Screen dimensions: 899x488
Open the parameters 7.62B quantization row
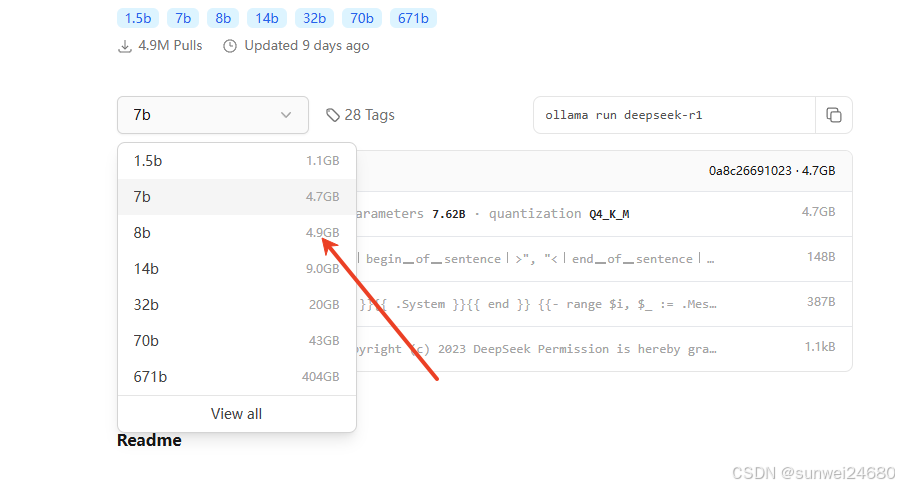(x=604, y=214)
